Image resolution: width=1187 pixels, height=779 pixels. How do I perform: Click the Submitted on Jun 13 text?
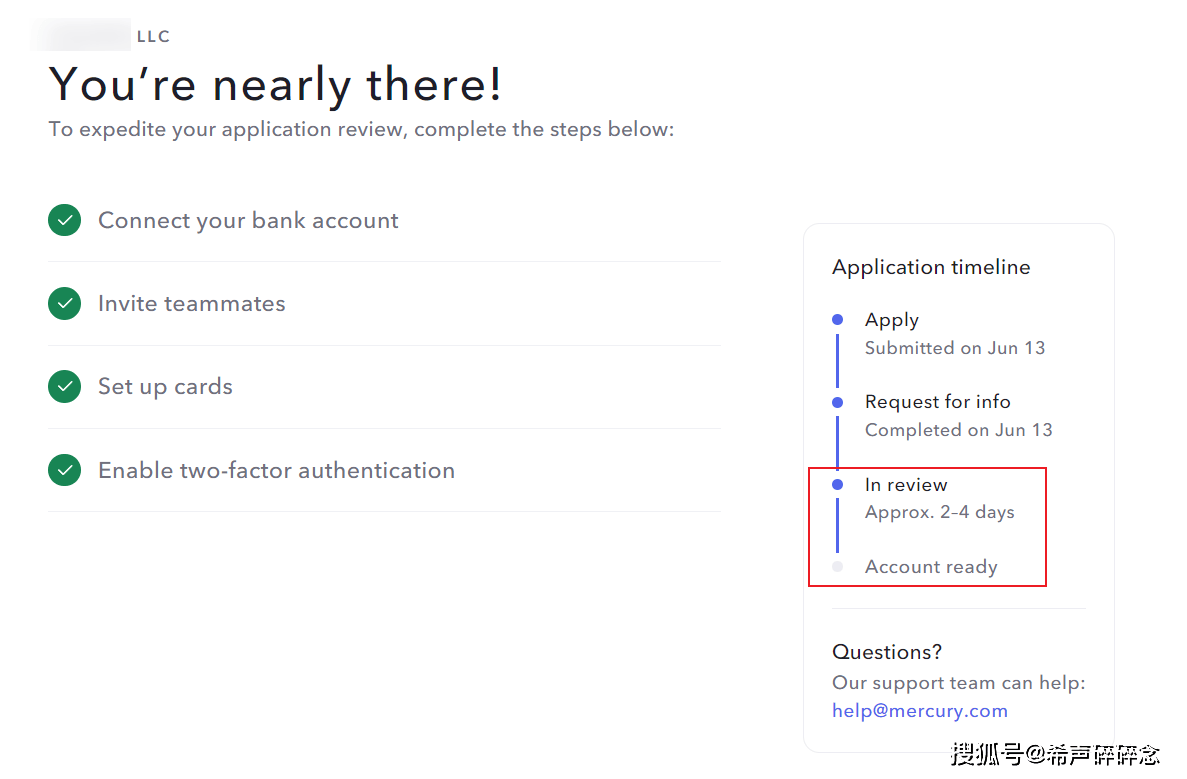[x=954, y=348]
